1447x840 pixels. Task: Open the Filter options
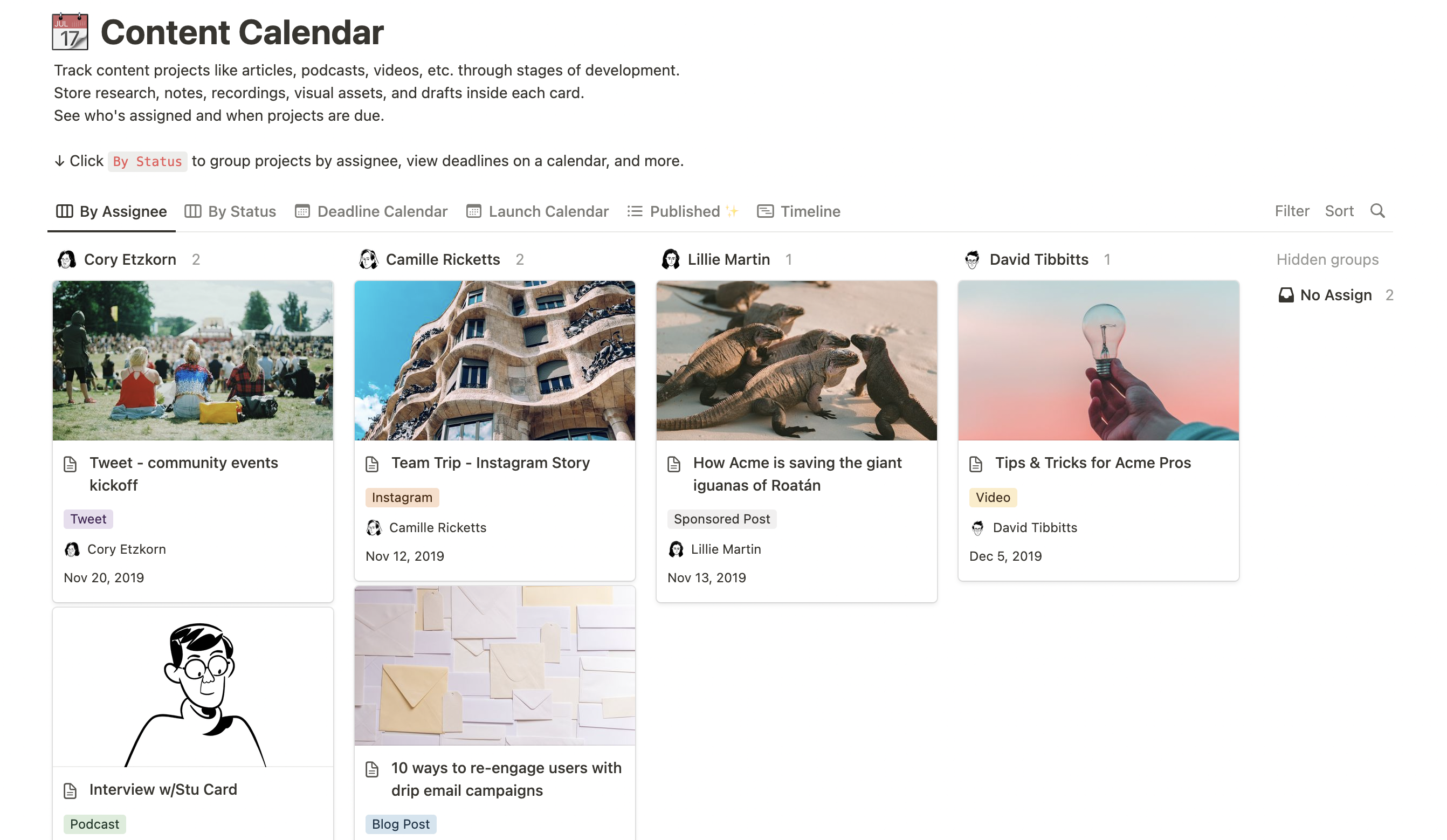tap(1291, 211)
